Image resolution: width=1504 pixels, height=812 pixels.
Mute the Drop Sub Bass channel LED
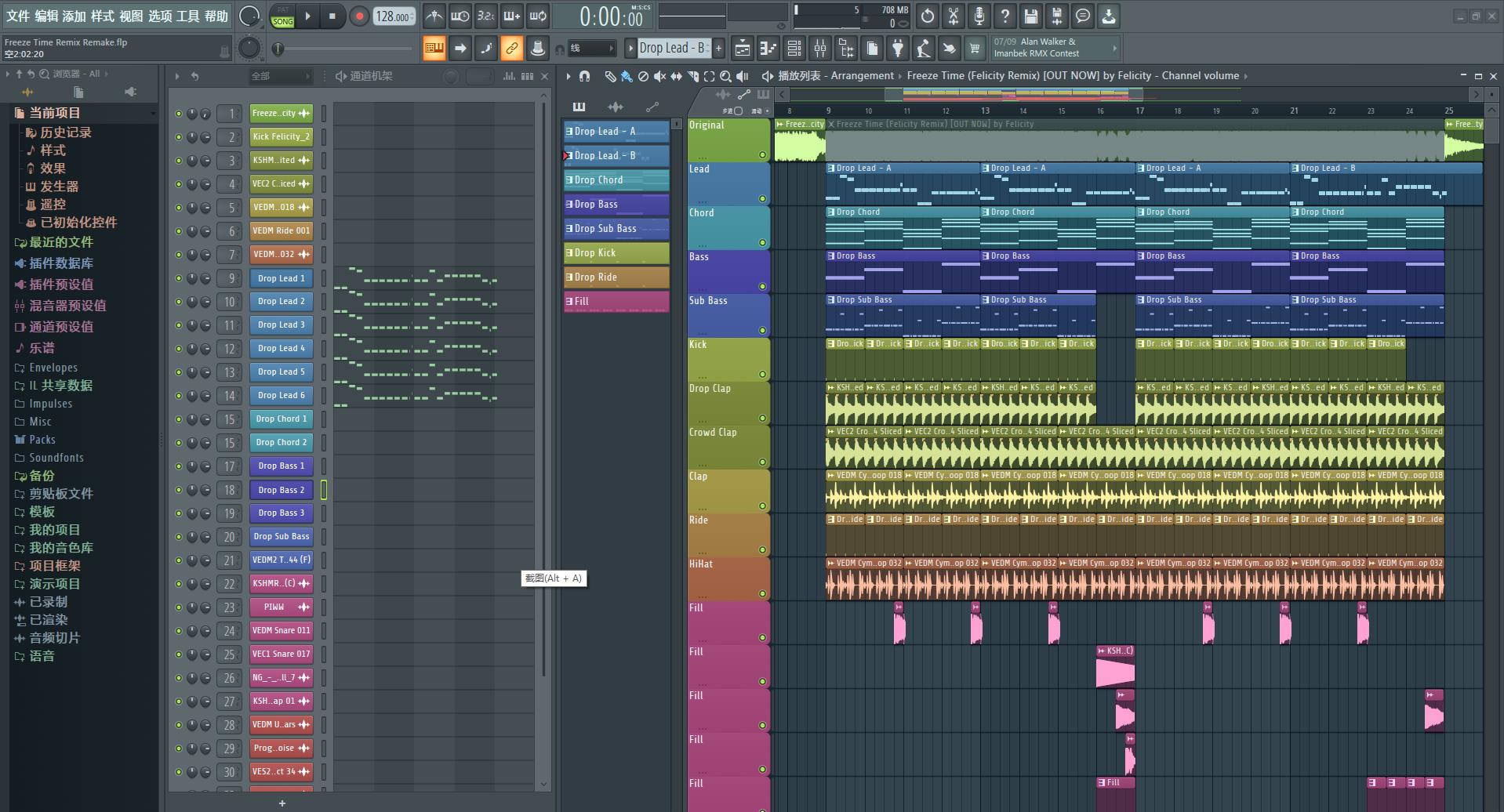coord(179,537)
